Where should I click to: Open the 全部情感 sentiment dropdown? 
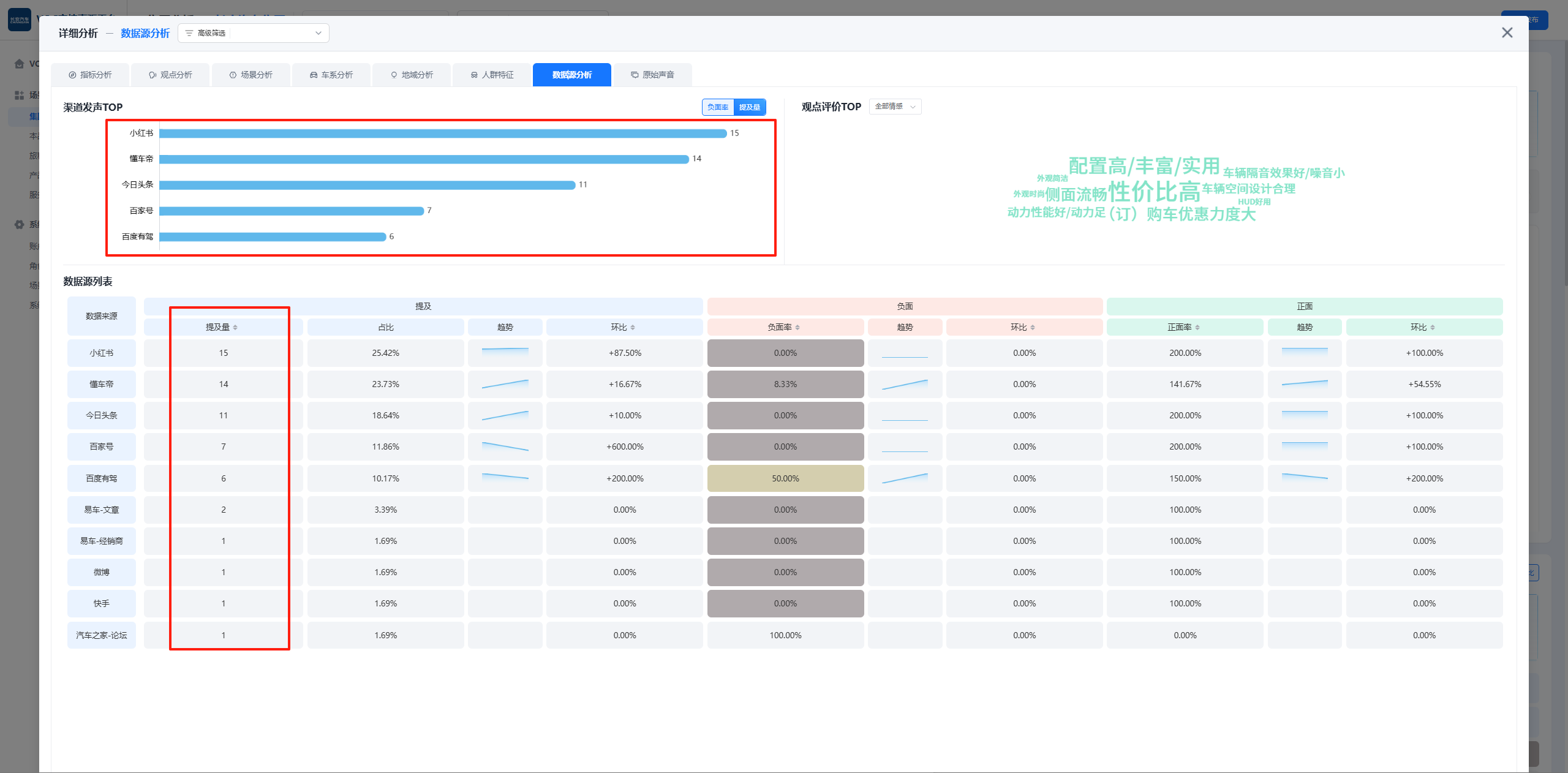point(895,107)
